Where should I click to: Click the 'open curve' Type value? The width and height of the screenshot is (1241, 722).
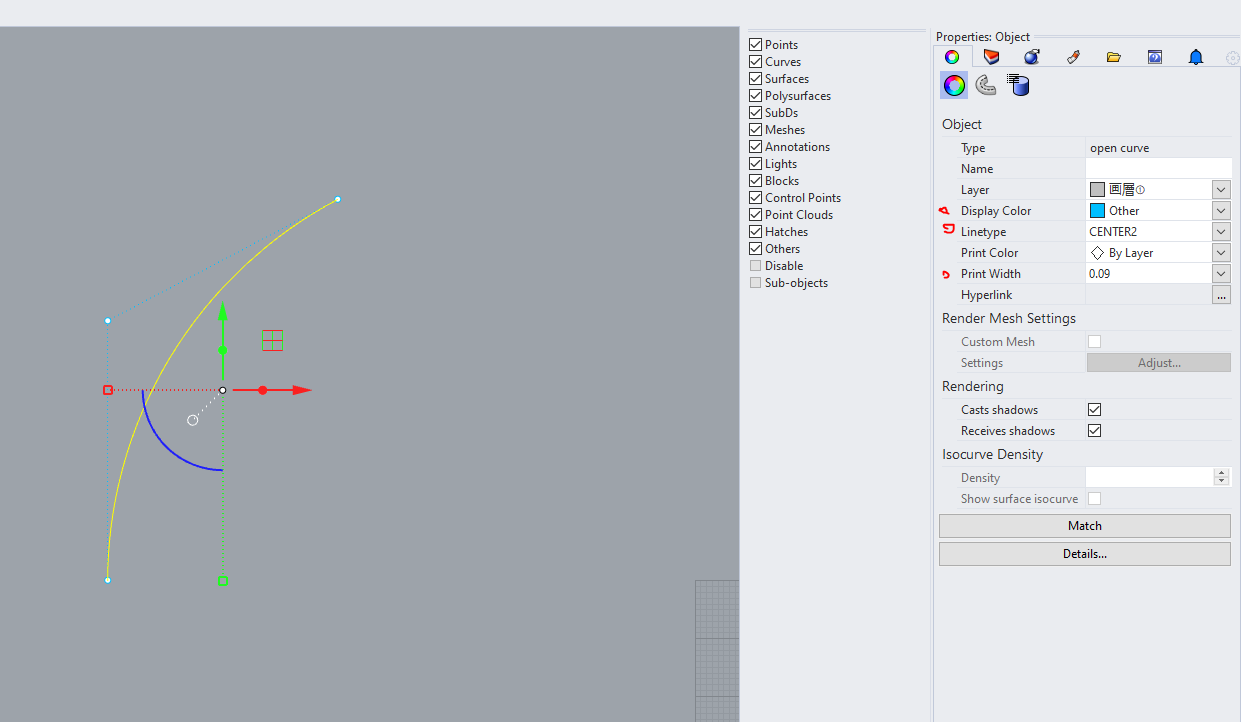(x=1119, y=148)
